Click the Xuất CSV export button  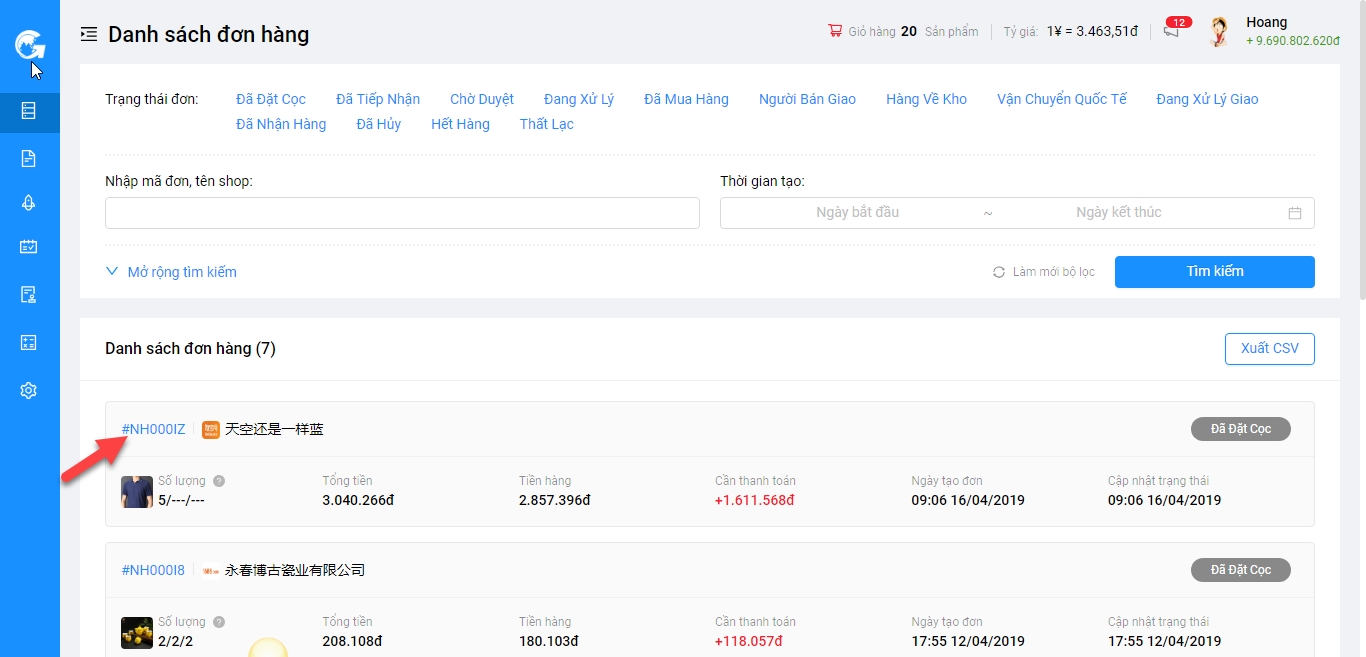pyautogui.click(x=1269, y=348)
